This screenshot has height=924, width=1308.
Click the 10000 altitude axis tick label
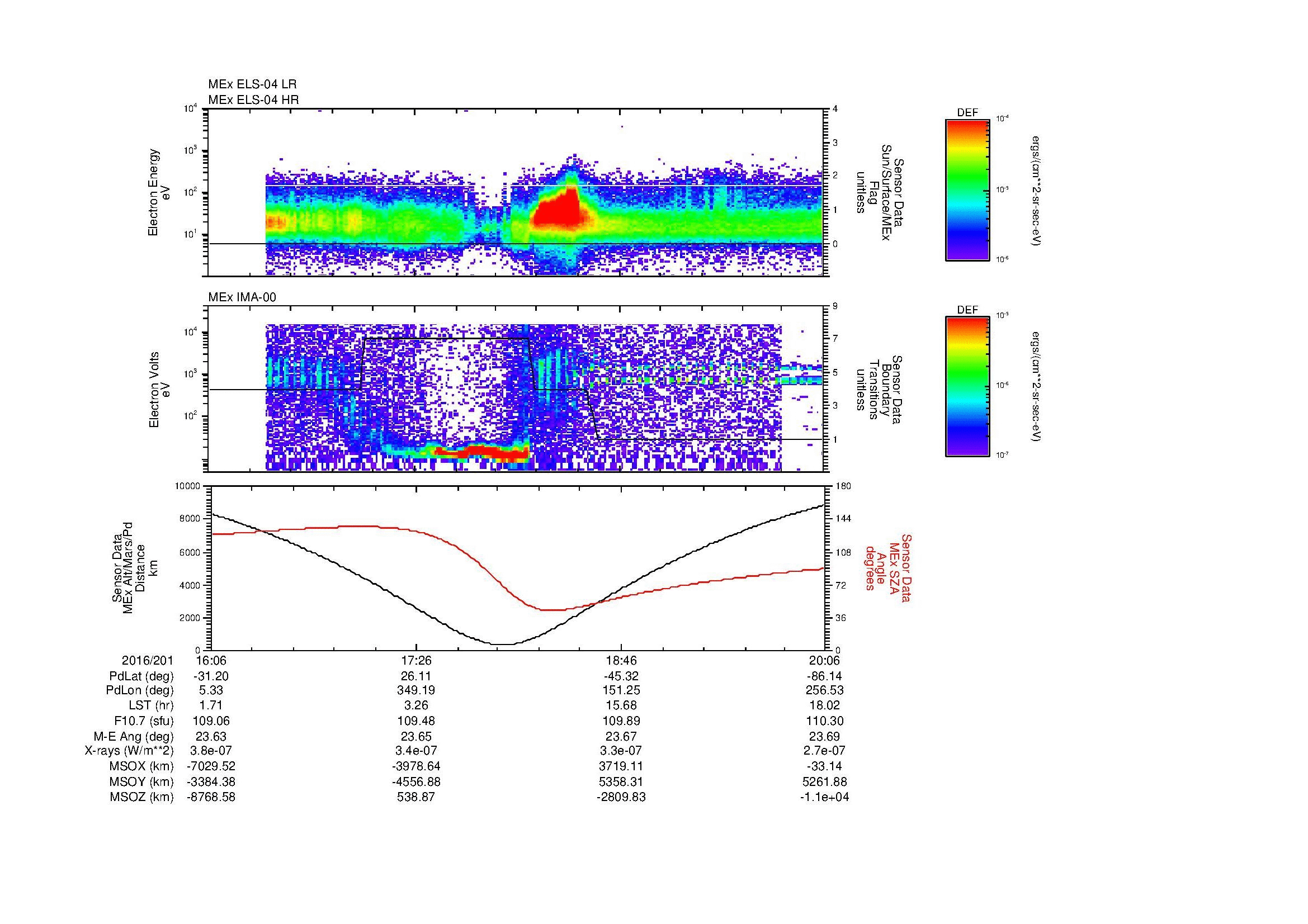187,486
